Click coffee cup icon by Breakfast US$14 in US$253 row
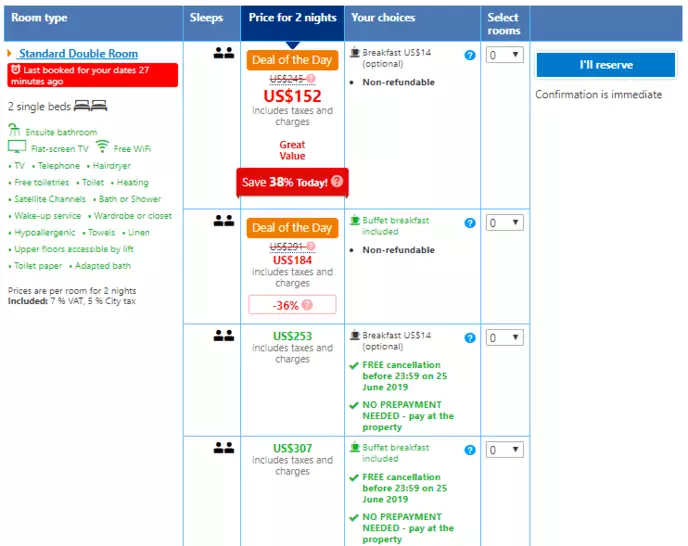This screenshot has height=546, width=688. coord(355,335)
